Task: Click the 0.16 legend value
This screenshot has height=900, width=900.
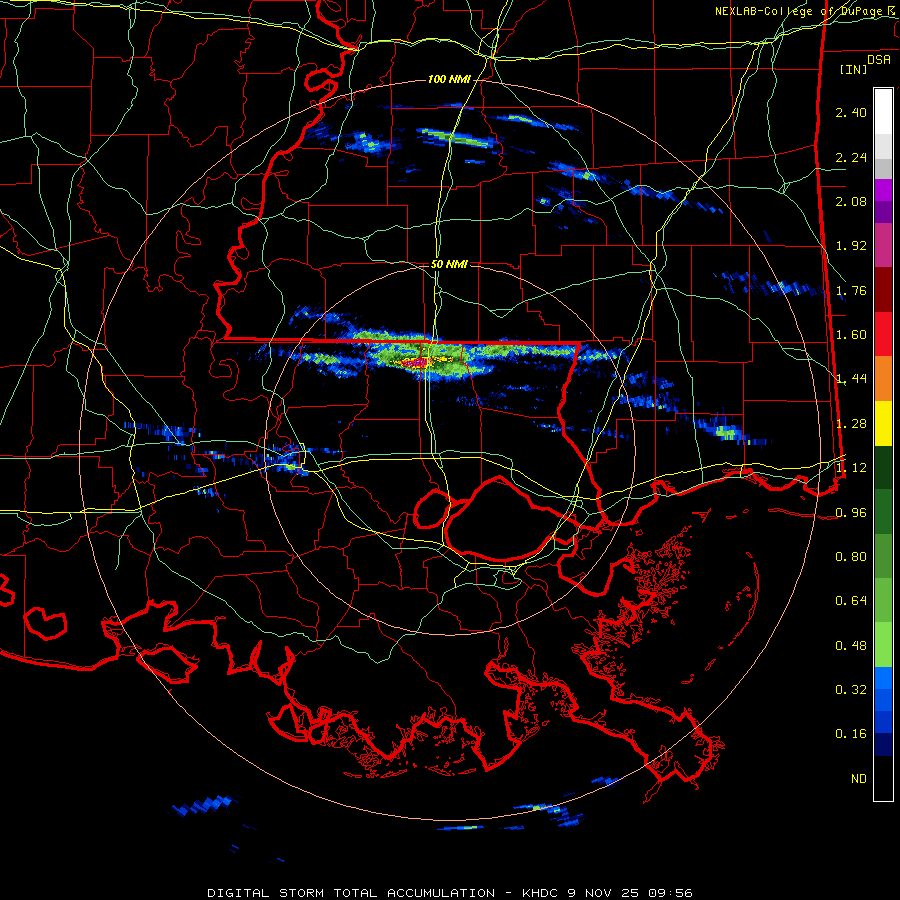Action: coord(851,734)
